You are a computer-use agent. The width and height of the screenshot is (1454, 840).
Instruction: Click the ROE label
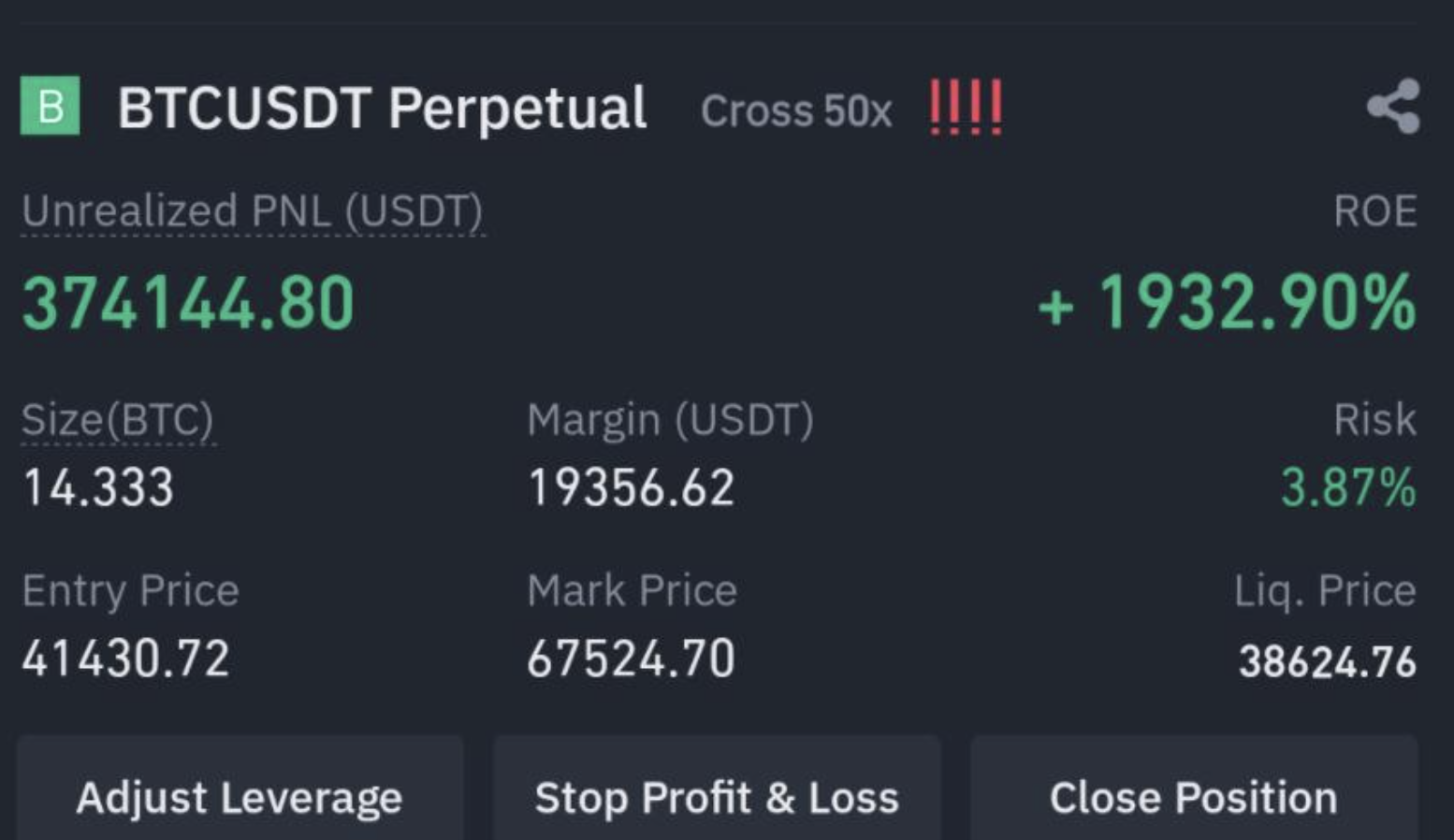[1374, 210]
